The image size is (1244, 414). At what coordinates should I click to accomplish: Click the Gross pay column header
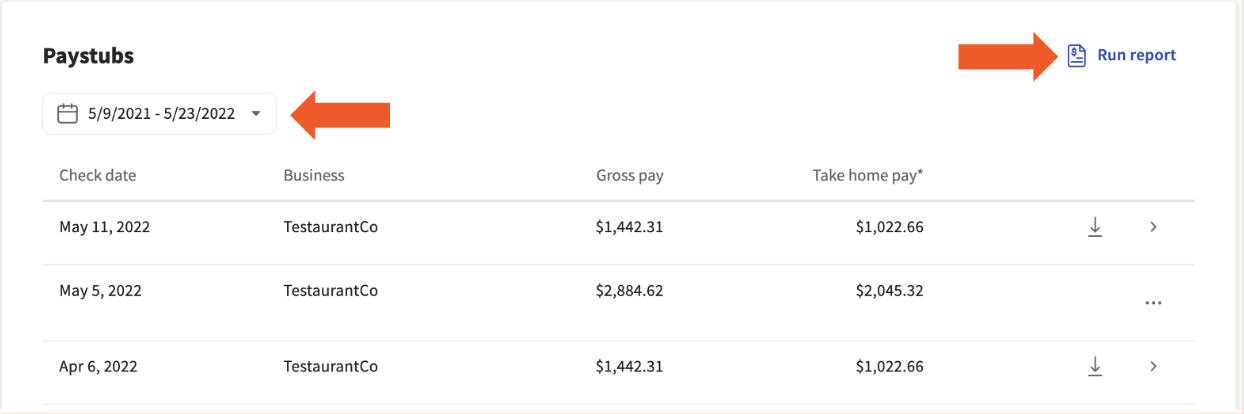(630, 175)
